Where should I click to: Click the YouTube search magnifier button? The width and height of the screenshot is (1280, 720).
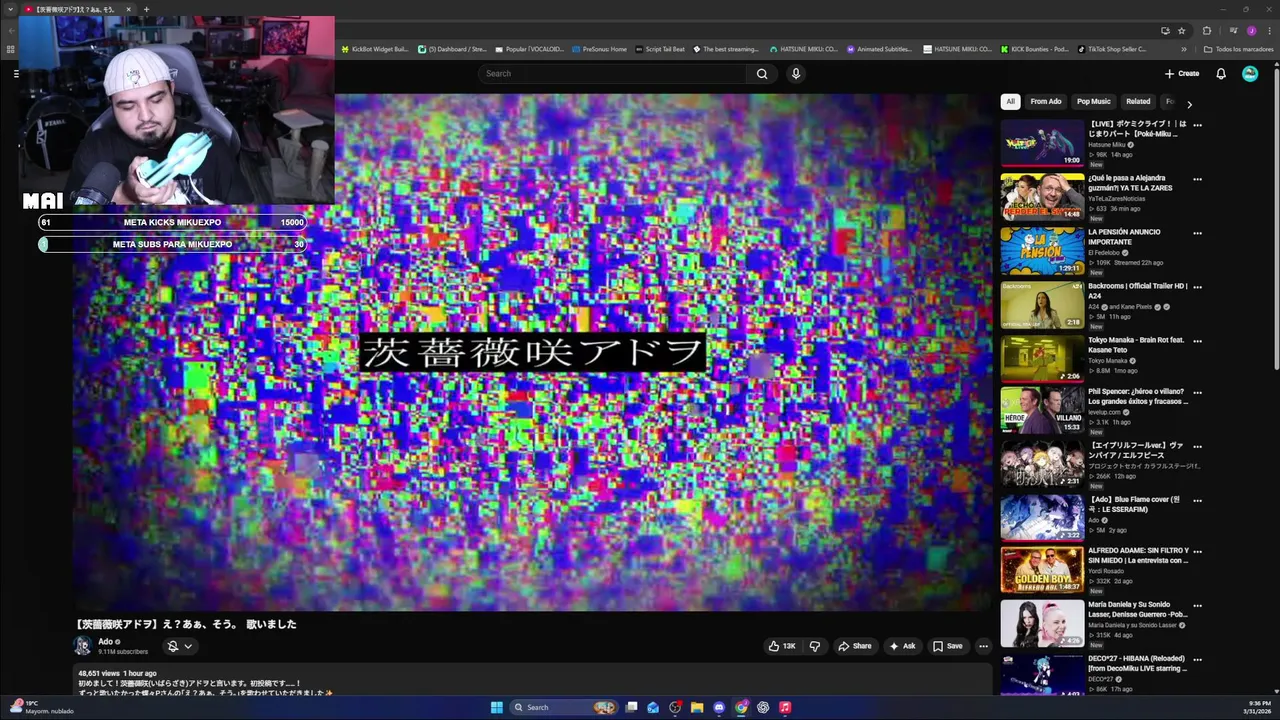(x=762, y=73)
